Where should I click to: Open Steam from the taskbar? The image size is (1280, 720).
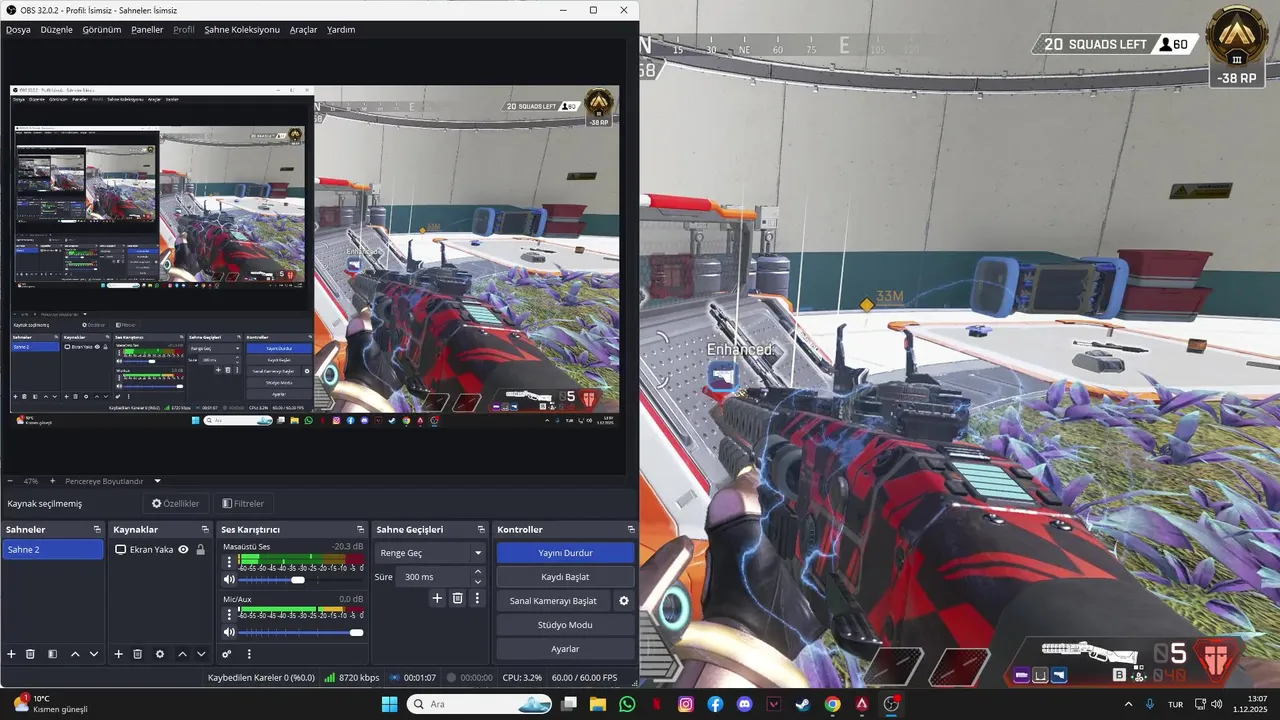[x=803, y=704]
